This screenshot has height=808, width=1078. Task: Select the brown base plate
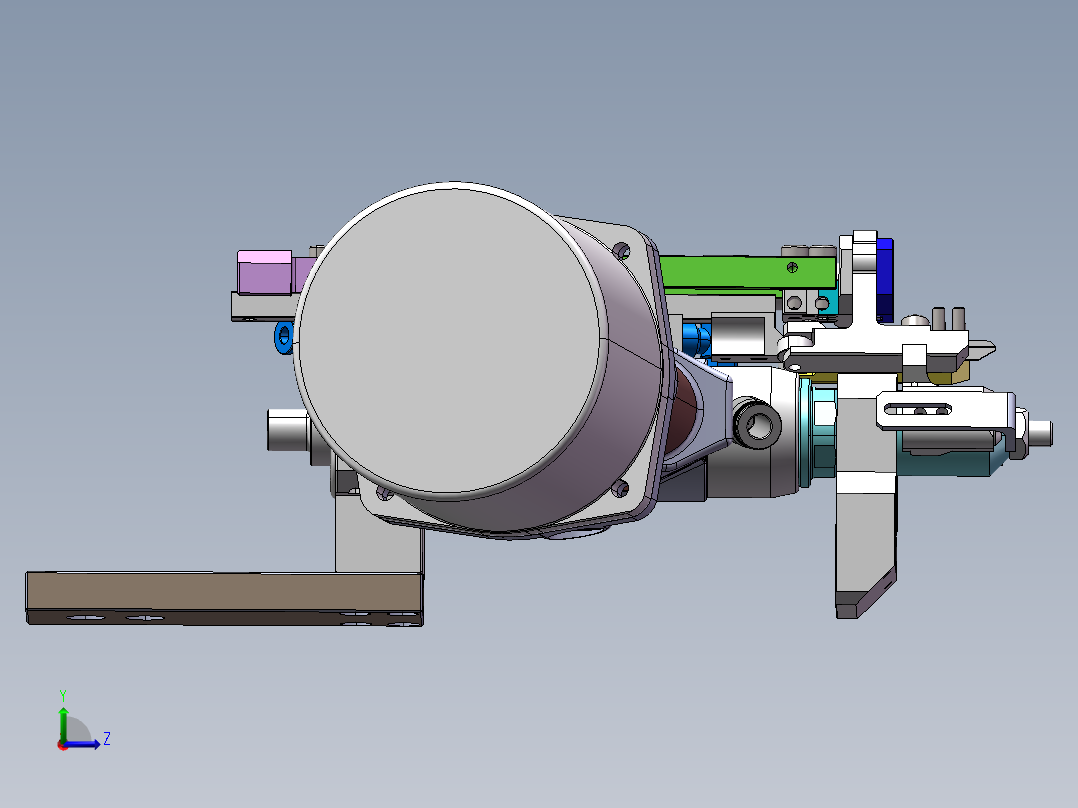click(x=223, y=598)
